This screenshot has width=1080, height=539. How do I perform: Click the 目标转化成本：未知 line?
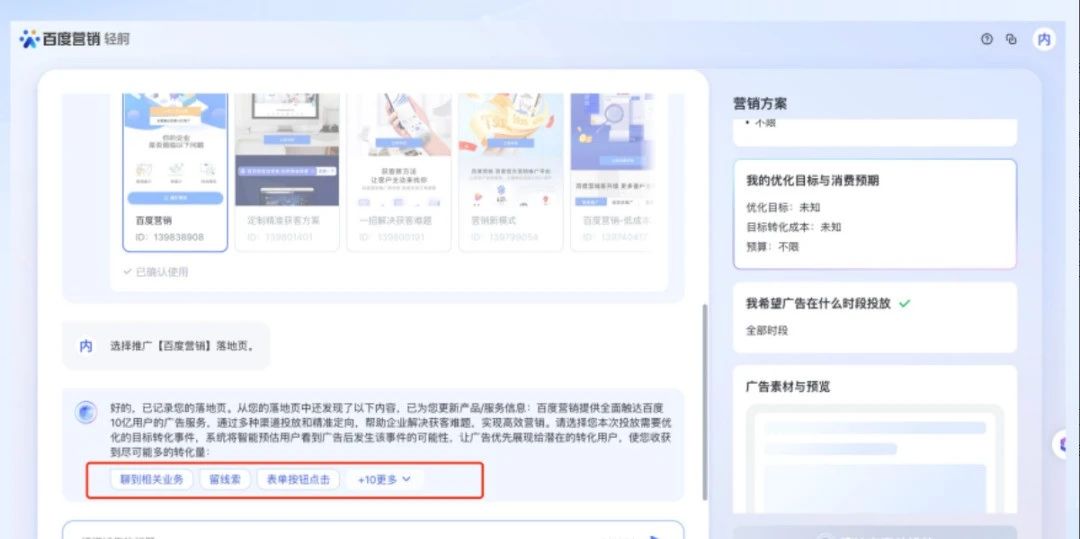(x=793, y=226)
